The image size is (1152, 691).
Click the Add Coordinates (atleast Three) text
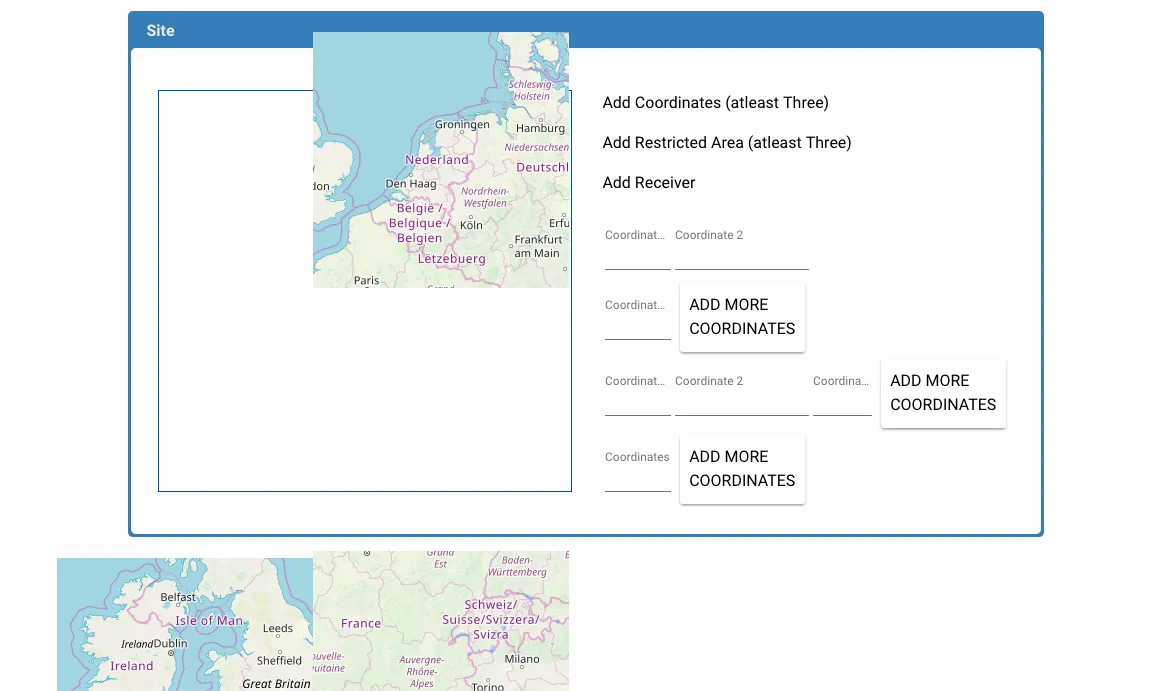click(x=715, y=103)
